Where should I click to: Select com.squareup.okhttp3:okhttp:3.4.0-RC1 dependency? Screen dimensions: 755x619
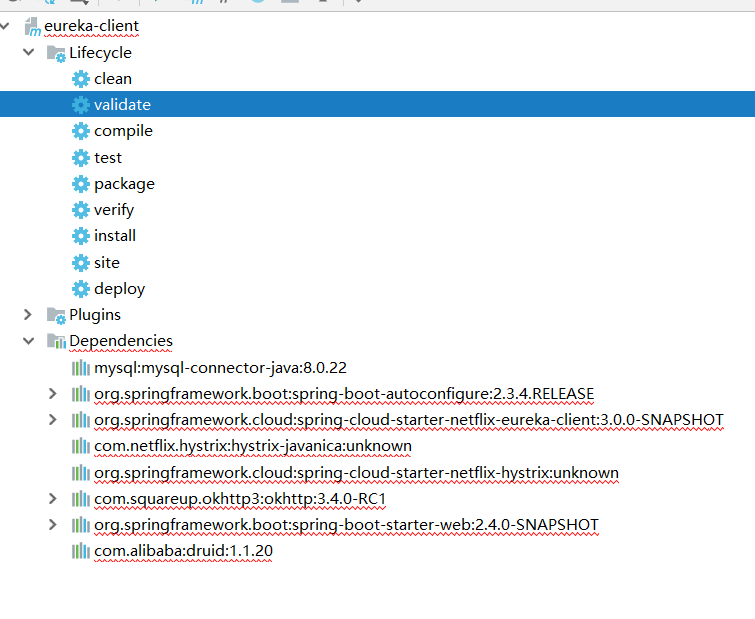240,499
